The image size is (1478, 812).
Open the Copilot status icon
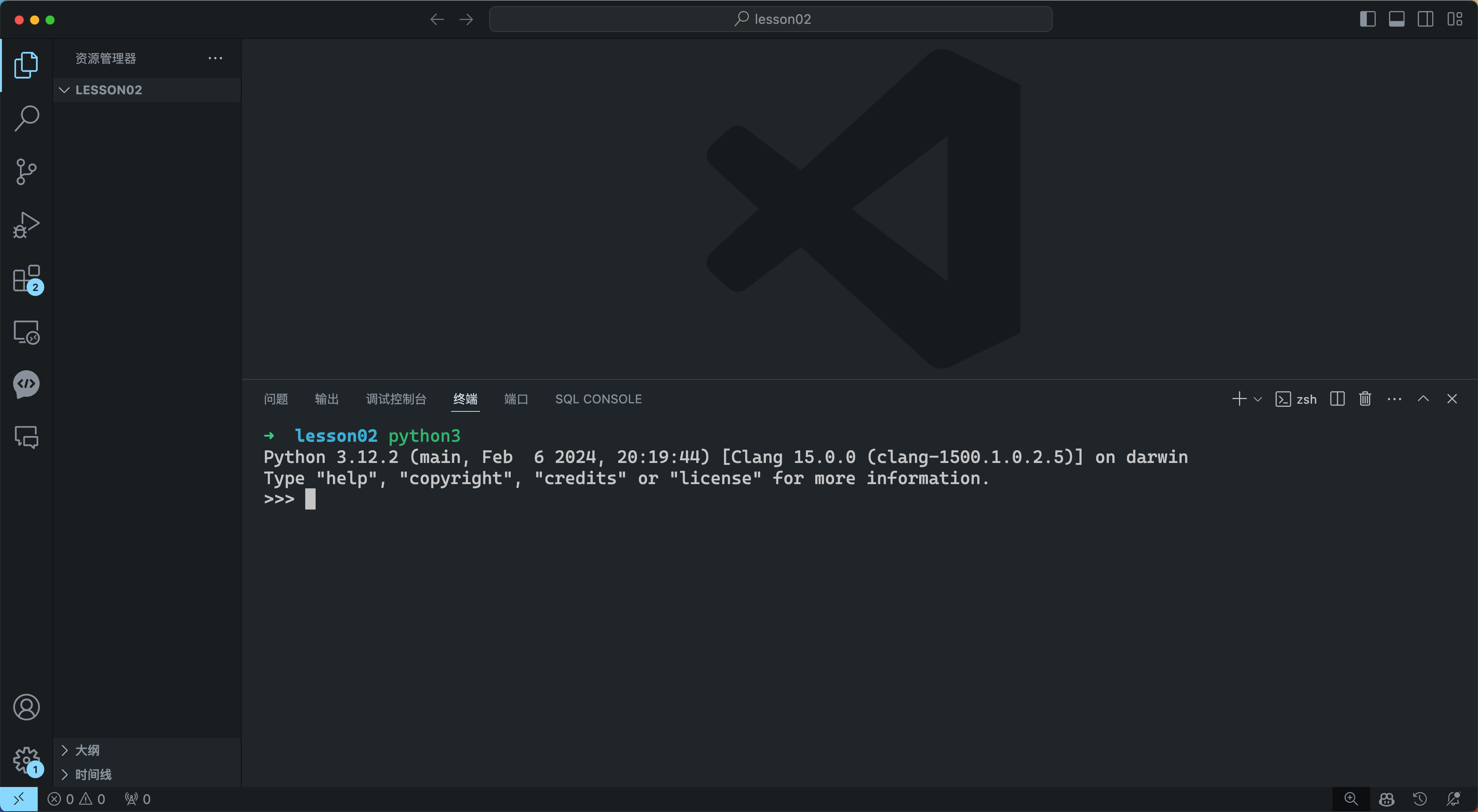coord(1386,799)
